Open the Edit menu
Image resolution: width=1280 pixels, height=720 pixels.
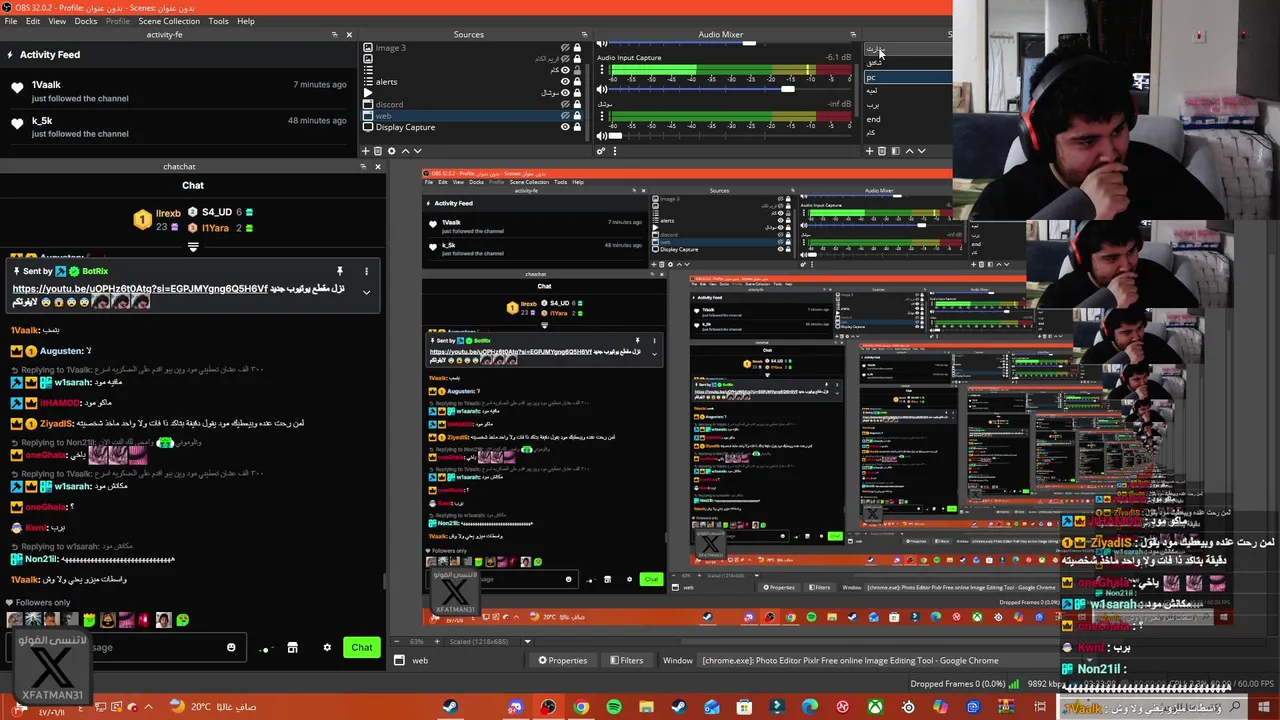[x=33, y=21]
